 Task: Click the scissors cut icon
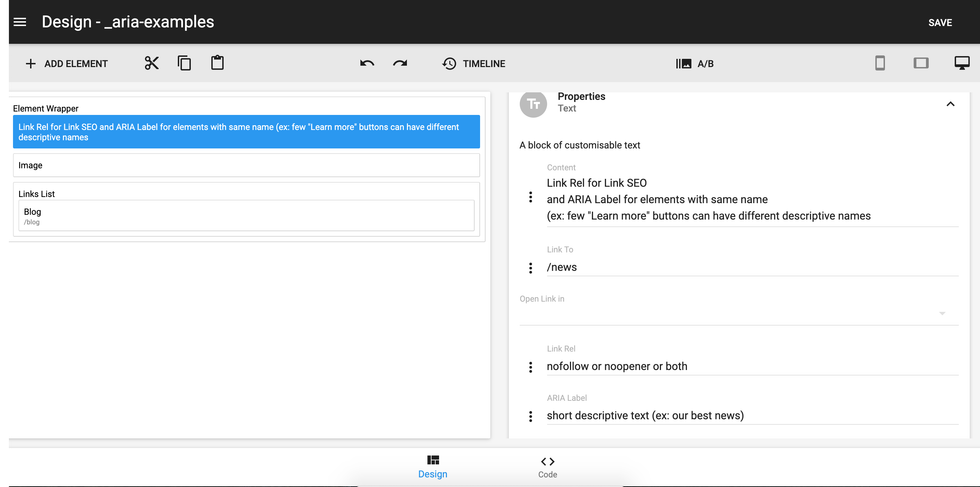pos(152,63)
